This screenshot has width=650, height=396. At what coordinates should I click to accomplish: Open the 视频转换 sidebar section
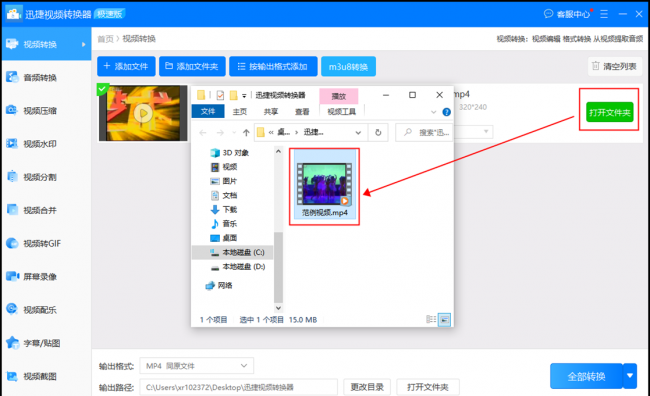point(46,44)
